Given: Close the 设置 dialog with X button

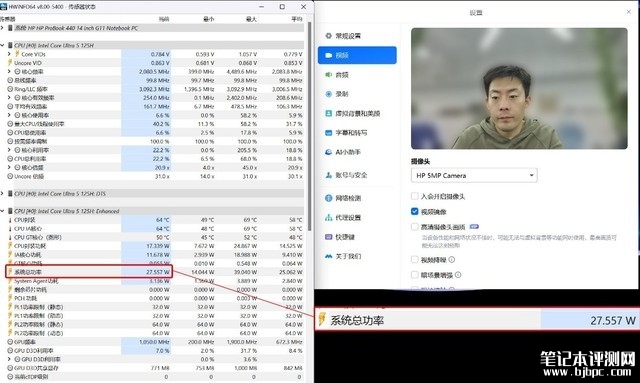Looking at the screenshot, I should click(x=629, y=12).
